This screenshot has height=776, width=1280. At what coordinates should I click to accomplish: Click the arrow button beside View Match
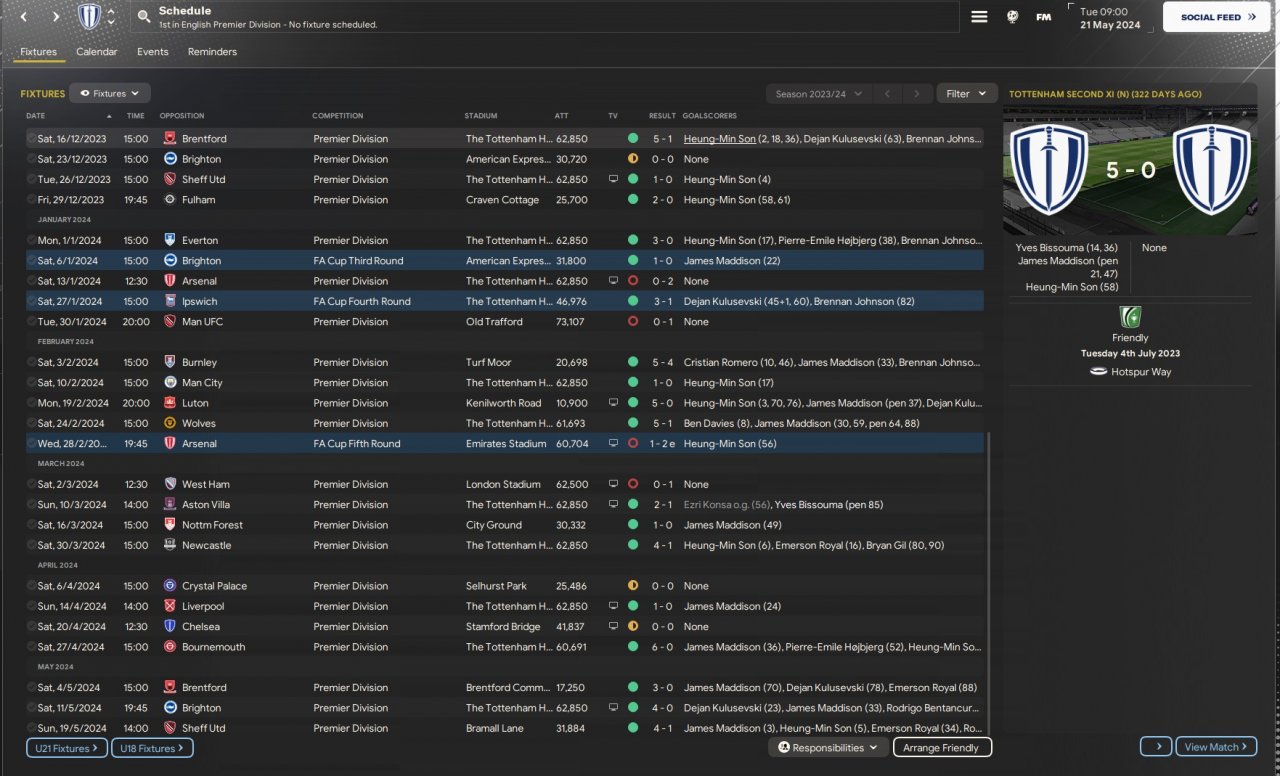pyautogui.click(x=1156, y=747)
